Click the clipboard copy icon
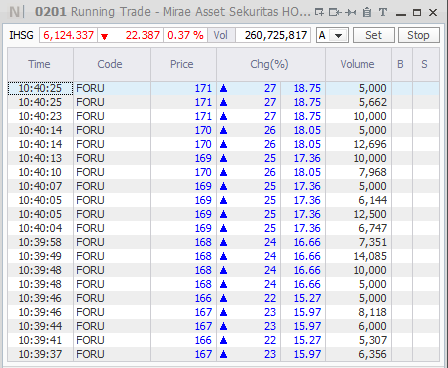448x368 pixels. coord(367,13)
